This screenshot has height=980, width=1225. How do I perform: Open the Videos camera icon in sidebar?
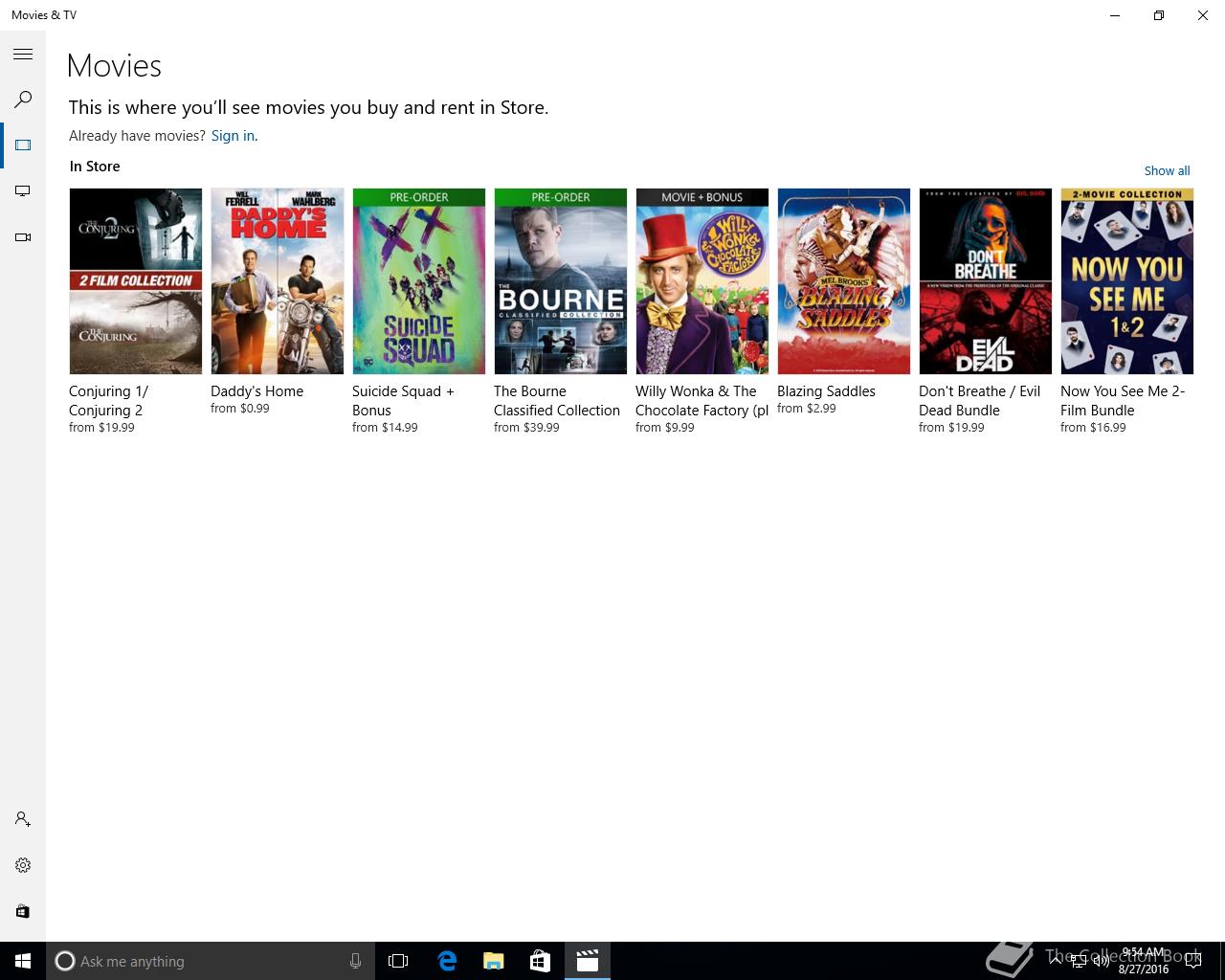[x=23, y=237]
